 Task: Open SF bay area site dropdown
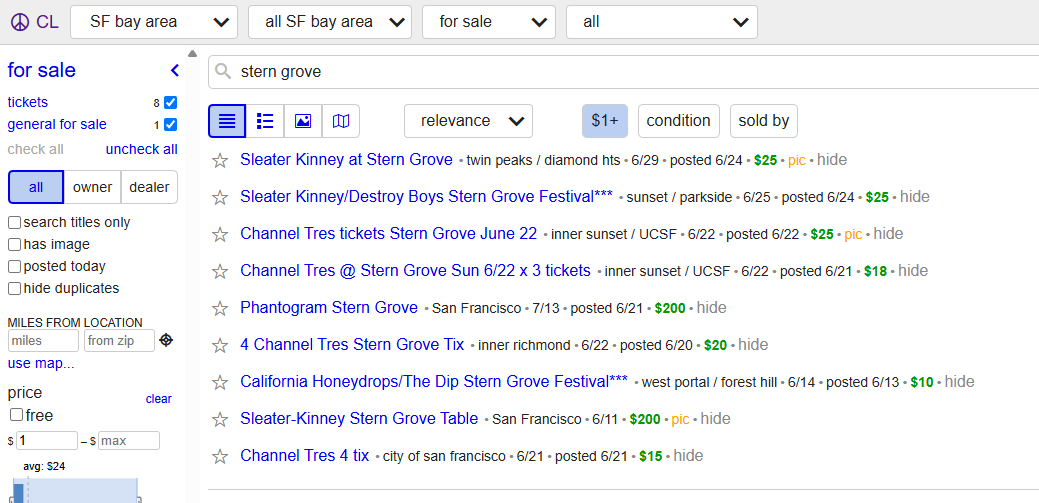[x=154, y=22]
